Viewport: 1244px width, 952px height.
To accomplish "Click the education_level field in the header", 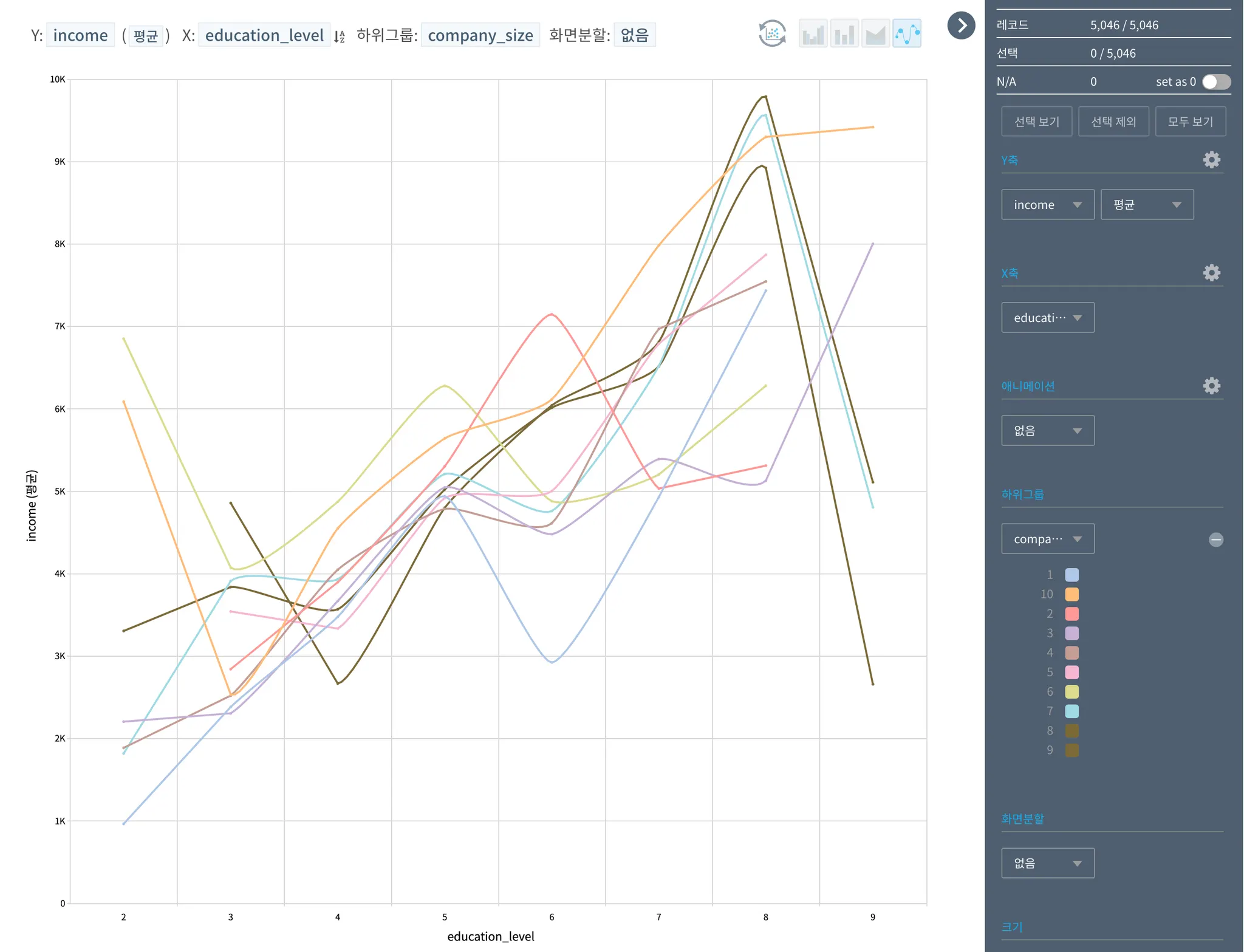I will (x=264, y=35).
